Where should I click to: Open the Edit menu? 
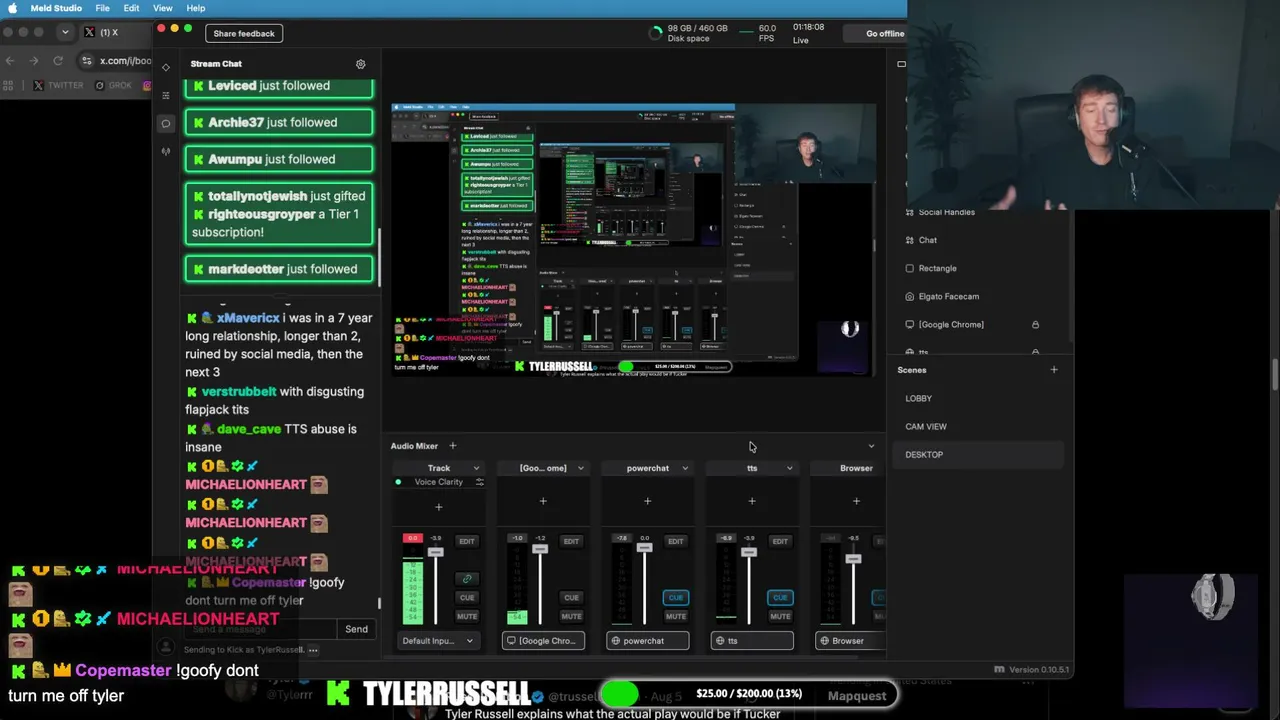click(131, 8)
